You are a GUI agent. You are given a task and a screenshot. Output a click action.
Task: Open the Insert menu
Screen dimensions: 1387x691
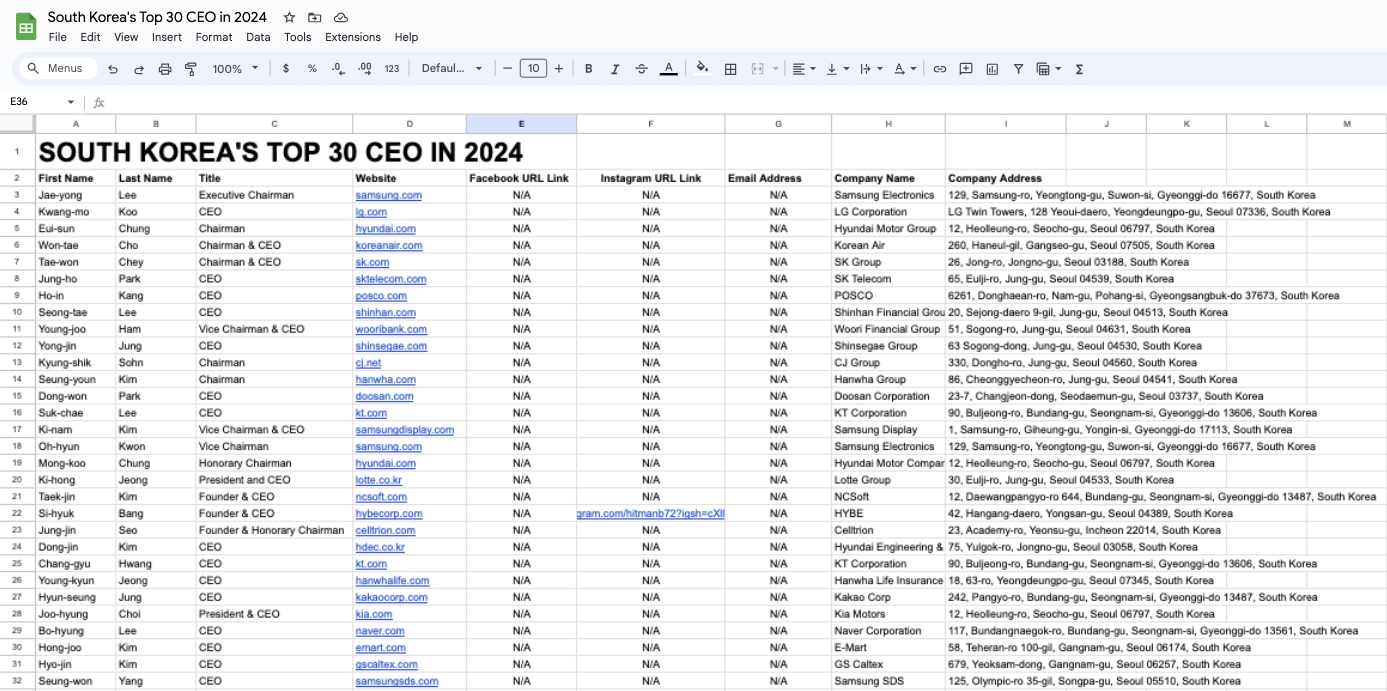point(167,37)
